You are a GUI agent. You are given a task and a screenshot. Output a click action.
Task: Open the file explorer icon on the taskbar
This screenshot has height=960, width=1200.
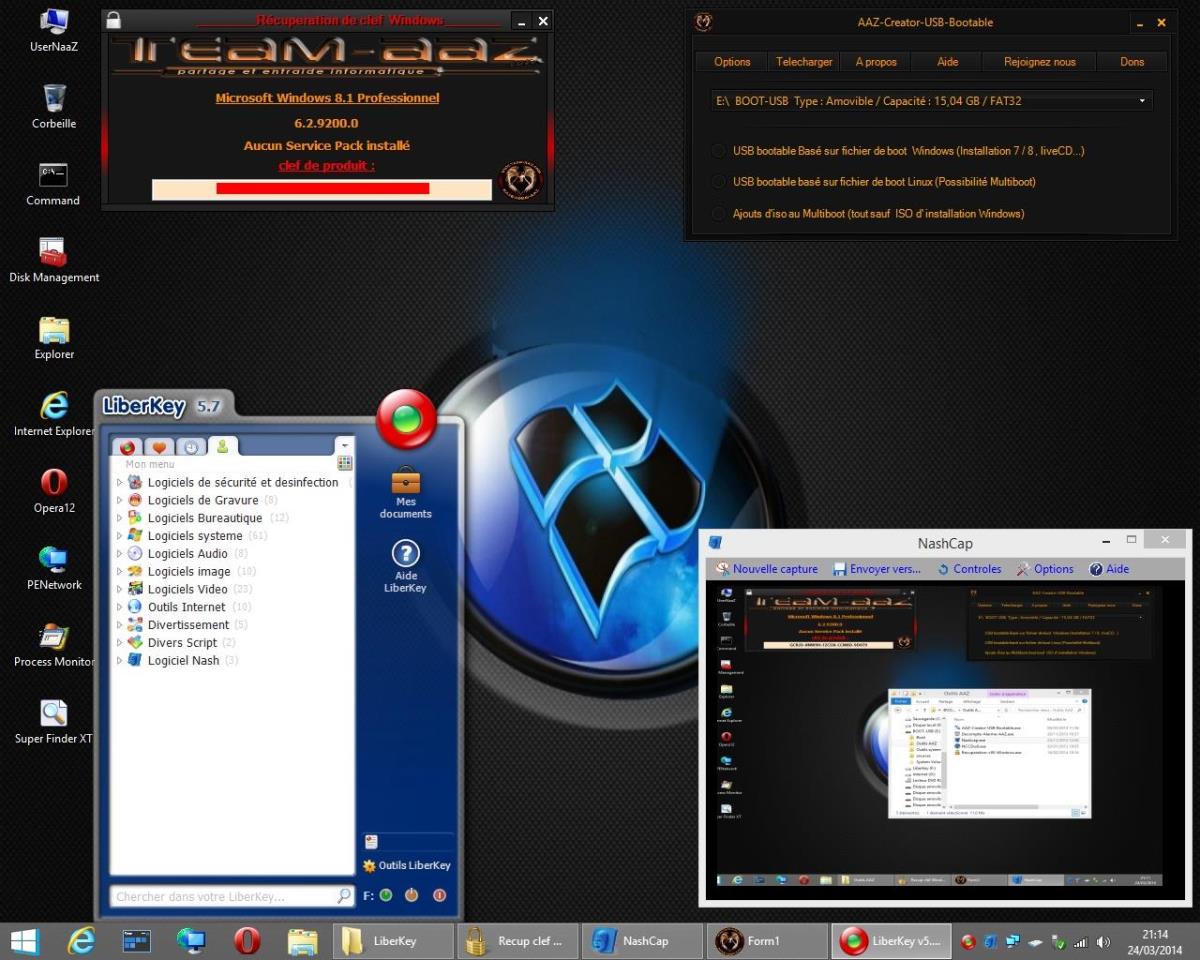[302, 941]
